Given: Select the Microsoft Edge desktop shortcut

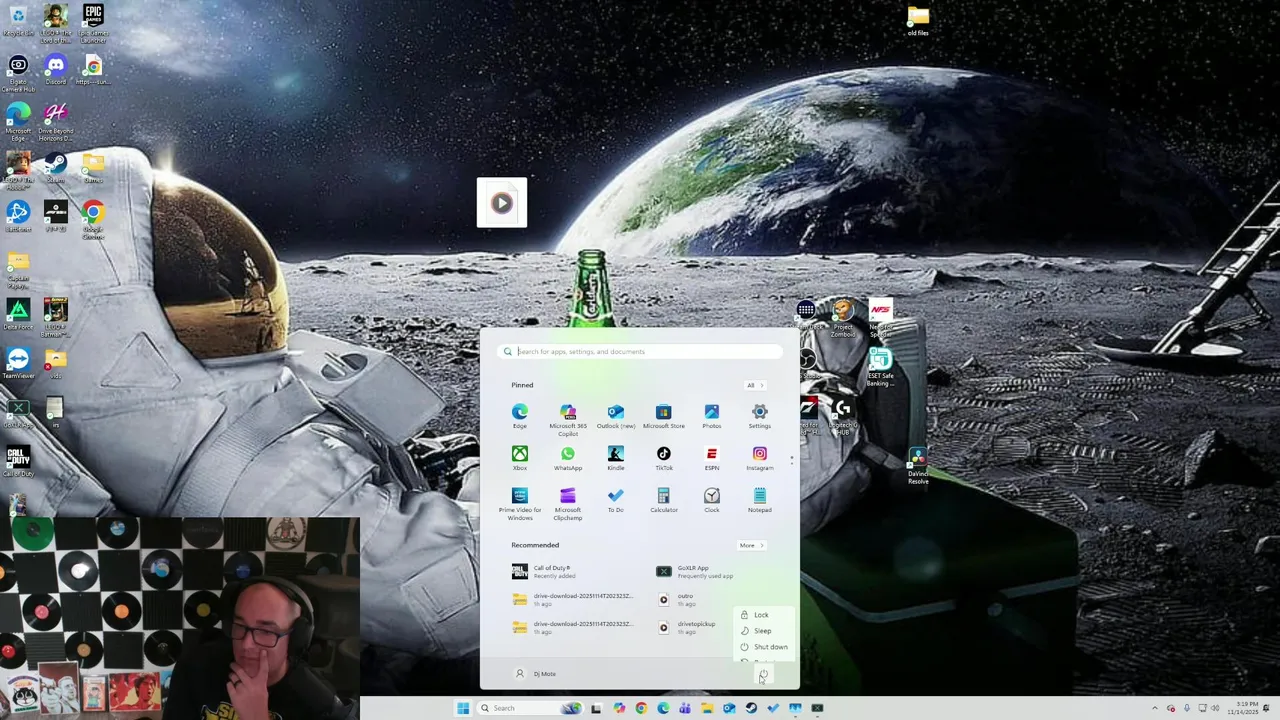Looking at the screenshot, I should tap(18, 122).
